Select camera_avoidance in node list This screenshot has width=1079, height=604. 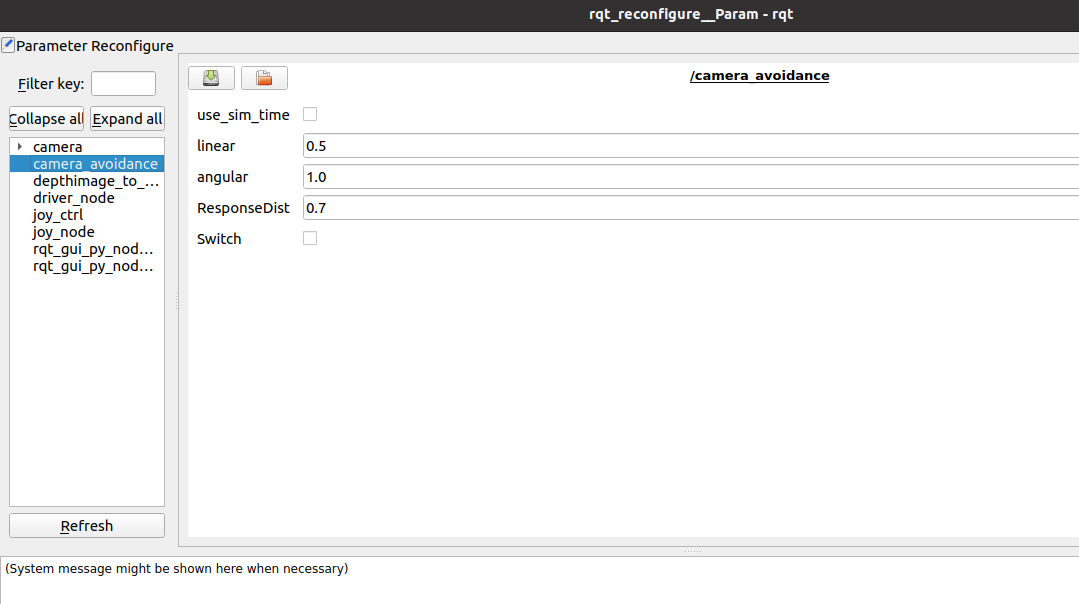tap(87, 164)
